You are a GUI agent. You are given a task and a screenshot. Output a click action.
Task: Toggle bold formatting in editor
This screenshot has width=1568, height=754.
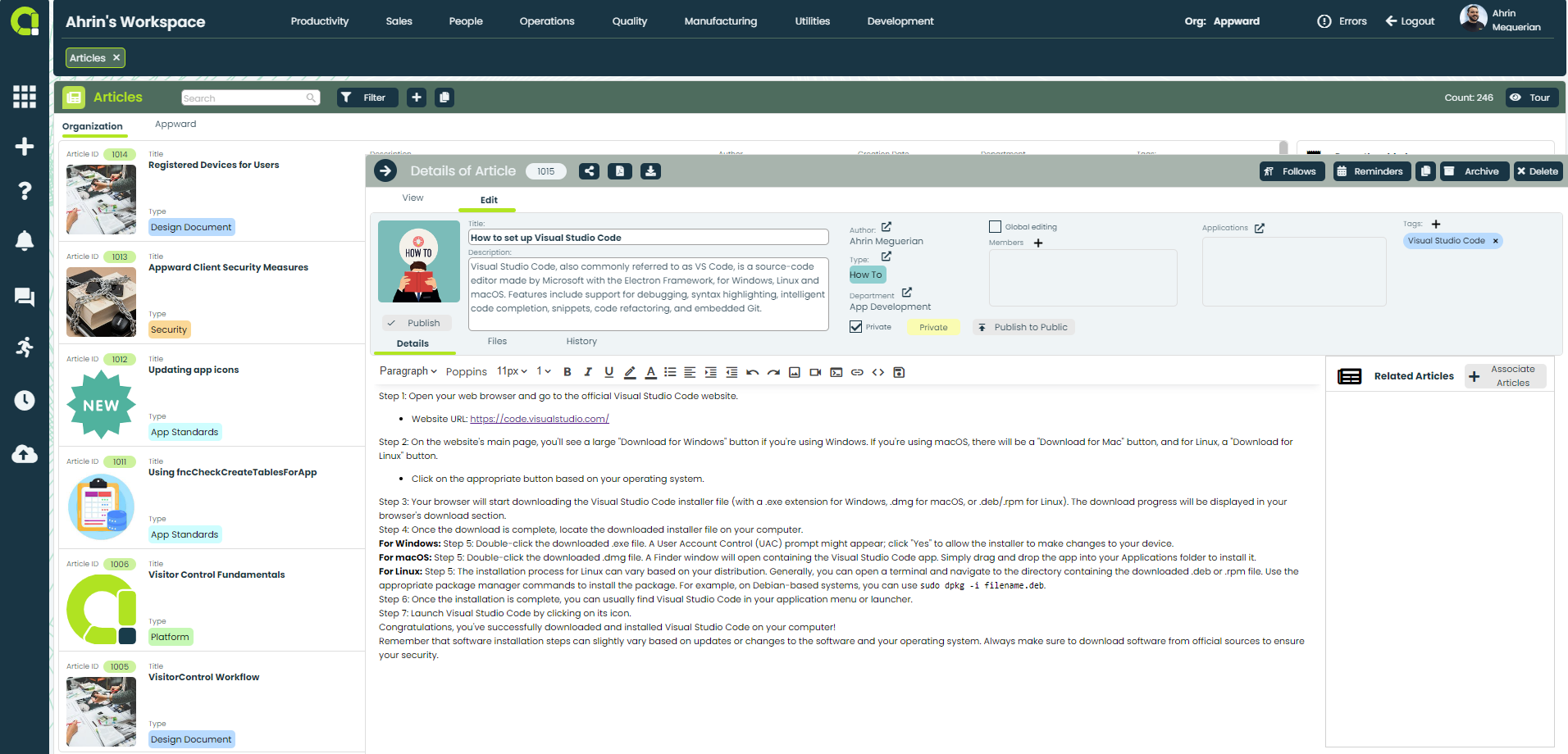[567, 372]
